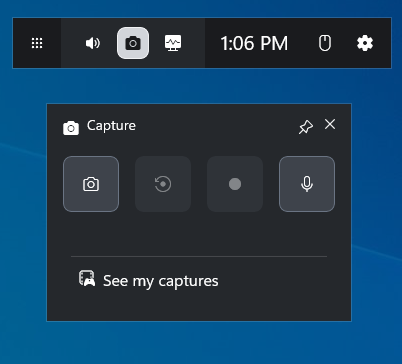Record the last 30 seconds
Viewport: 402px width, 364px height.
[x=163, y=184]
